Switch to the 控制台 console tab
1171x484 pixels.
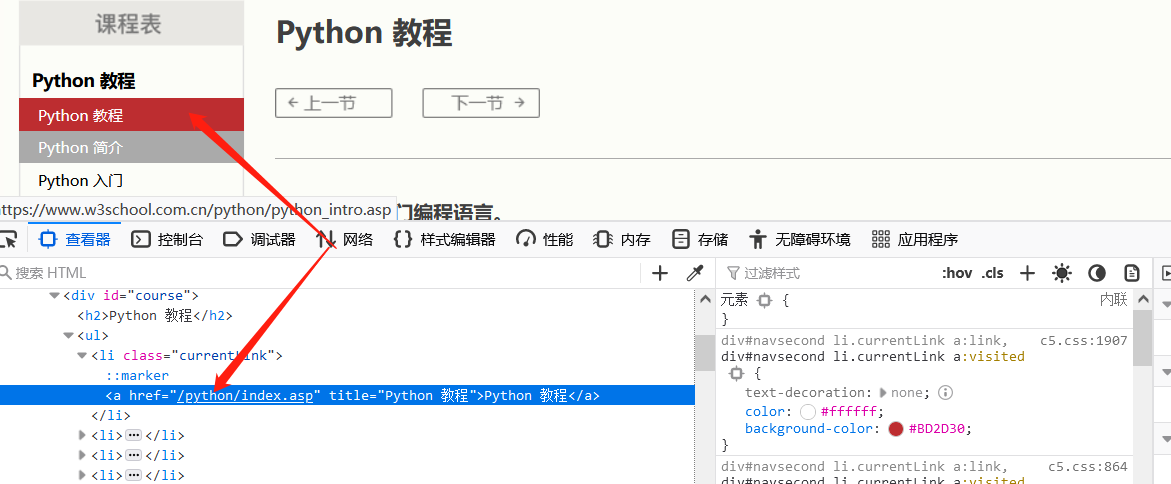(167, 240)
